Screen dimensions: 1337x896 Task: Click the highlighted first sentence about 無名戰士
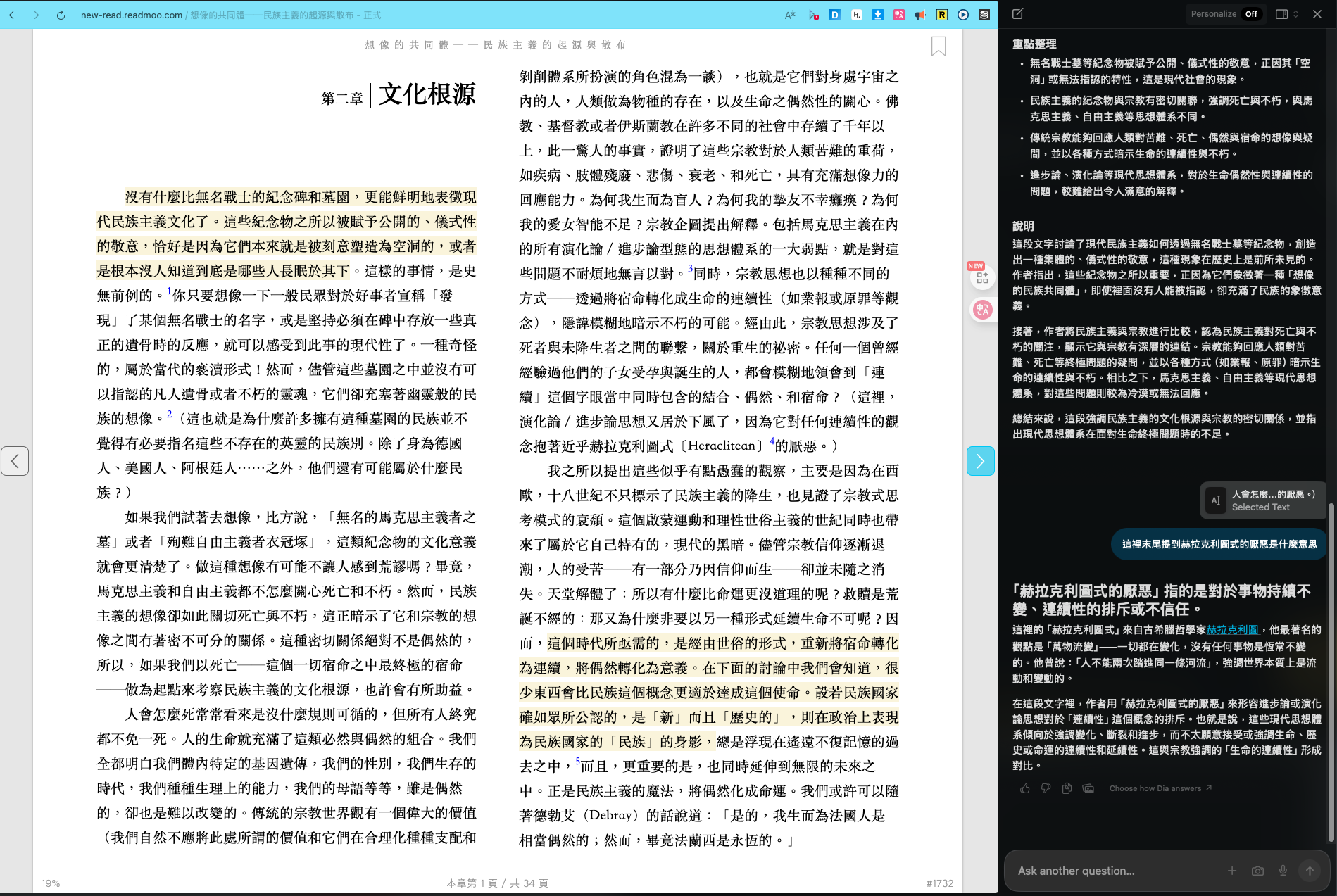click(287, 234)
